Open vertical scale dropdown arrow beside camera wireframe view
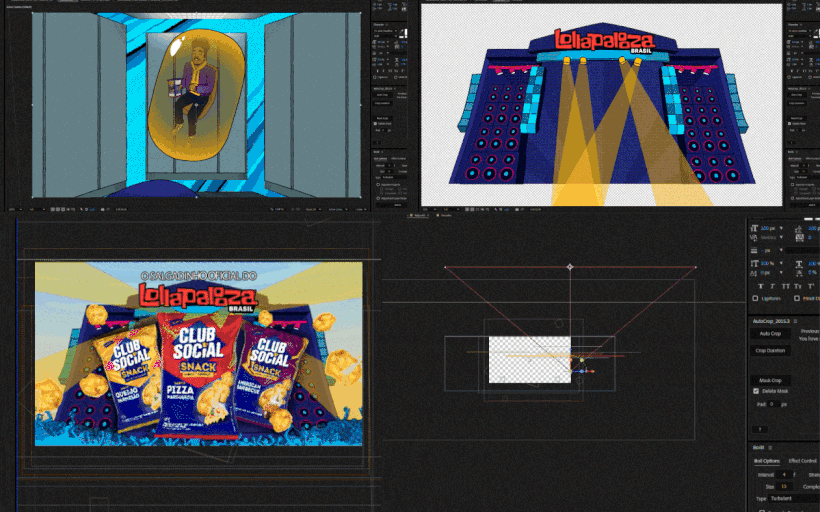This screenshot has width=820, height=512. [781, 264]
